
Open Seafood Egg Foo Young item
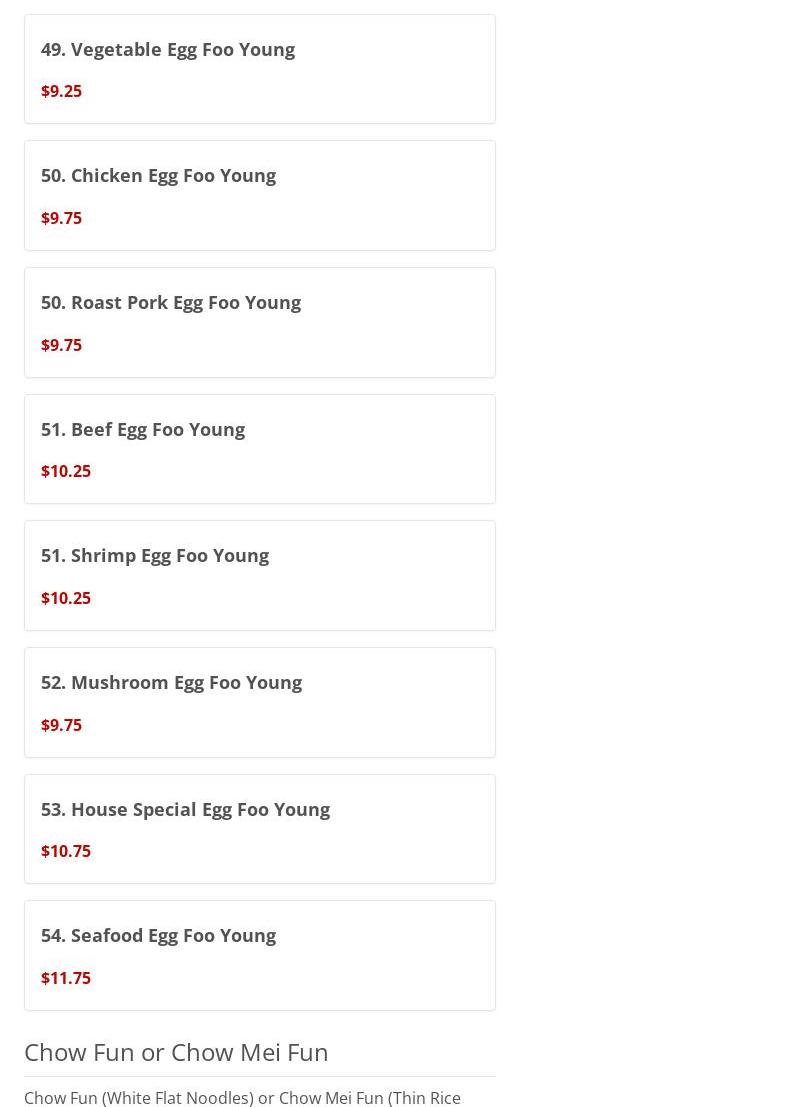coord(158,935)
